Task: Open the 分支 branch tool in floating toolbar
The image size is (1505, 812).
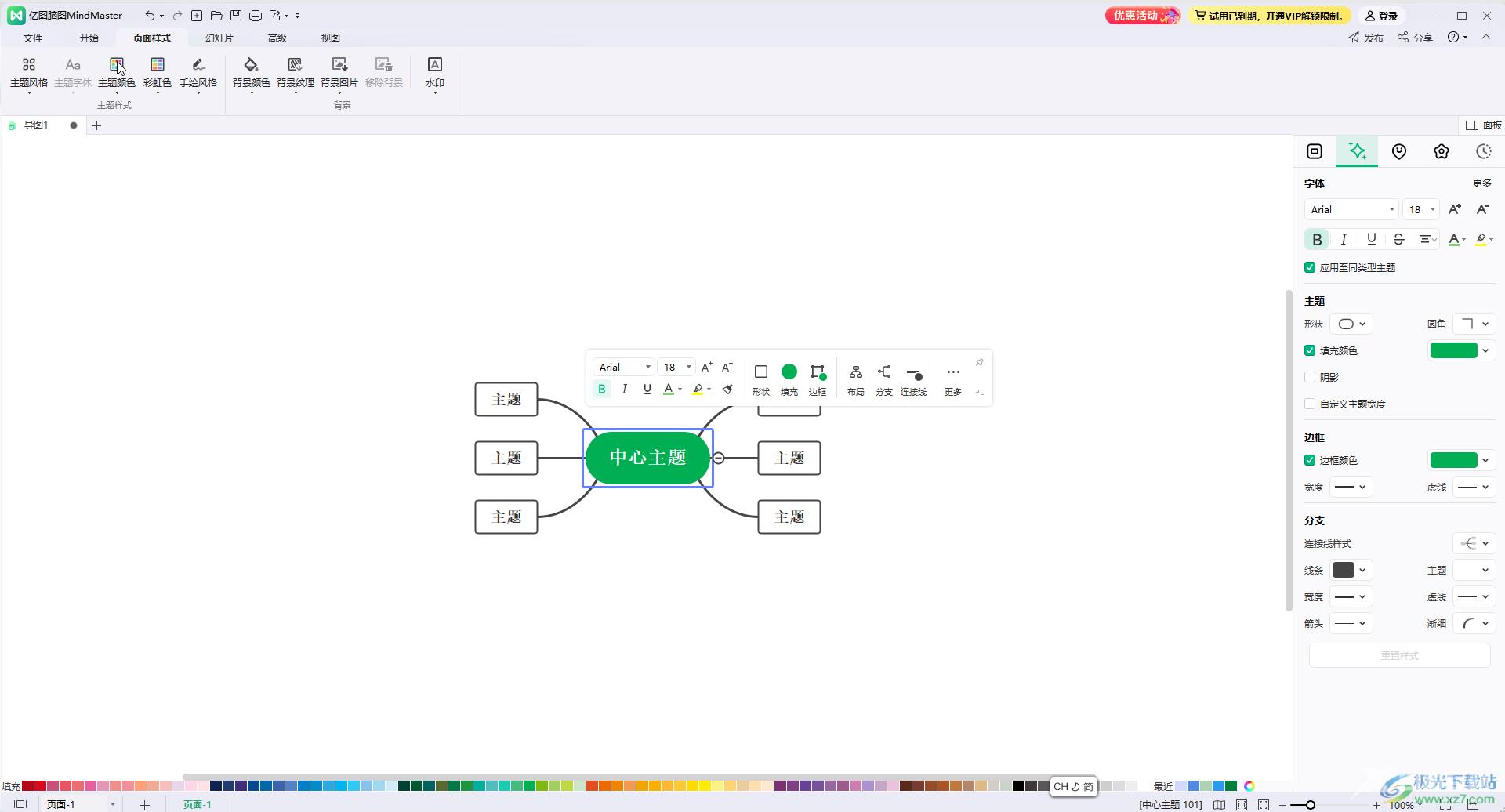Action: [x=884, y=379]
